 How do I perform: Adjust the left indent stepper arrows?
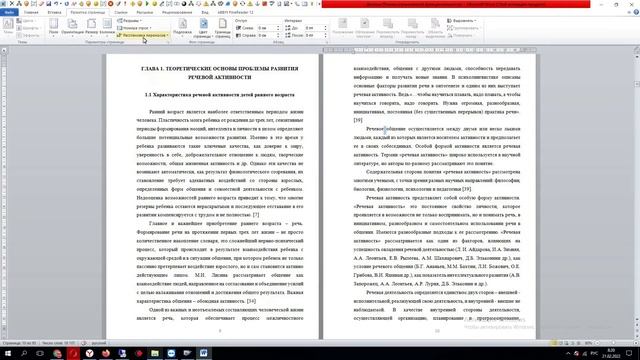278,28
